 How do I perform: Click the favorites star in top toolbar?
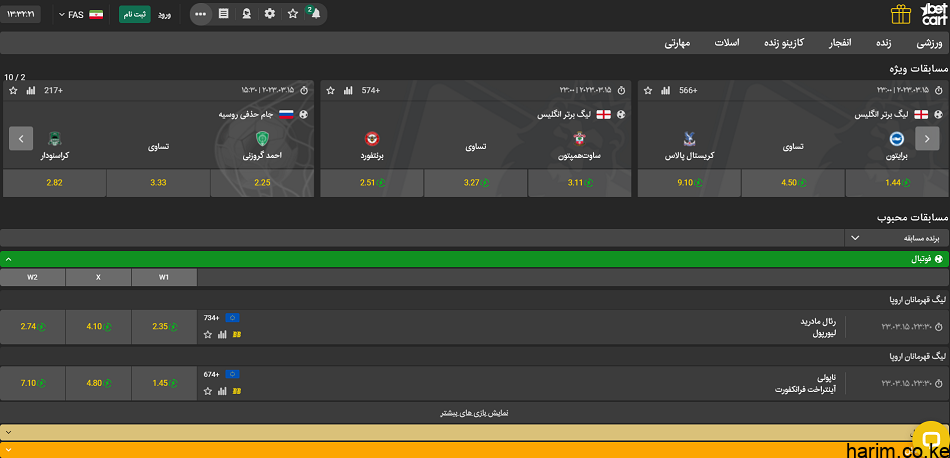click(293, 14)
